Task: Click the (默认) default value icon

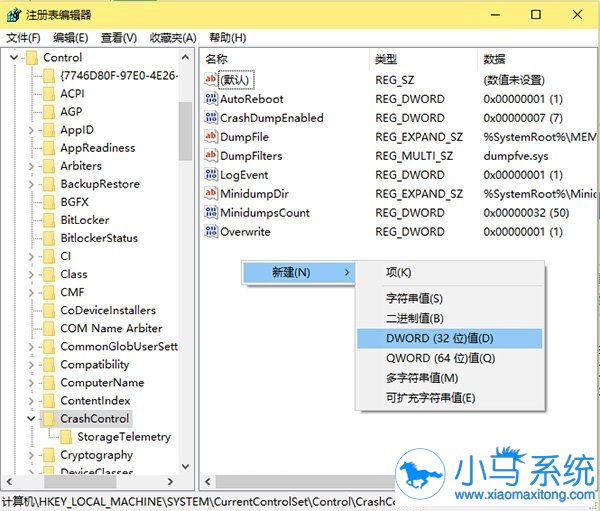Action: click(x=211, y=80)
